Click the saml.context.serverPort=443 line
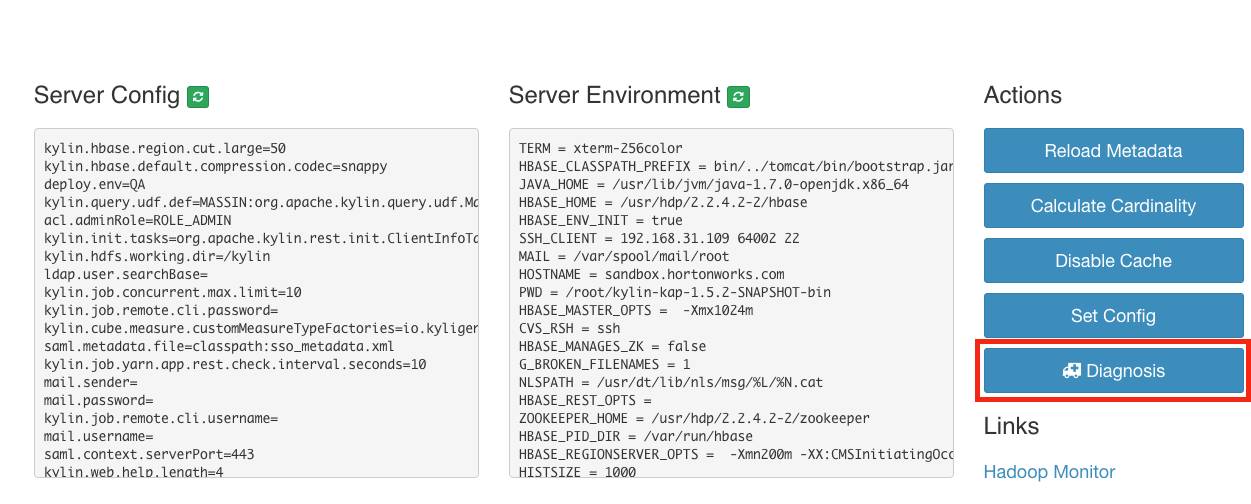Screen dimensions: 1251x504 [x=149, y=454]
